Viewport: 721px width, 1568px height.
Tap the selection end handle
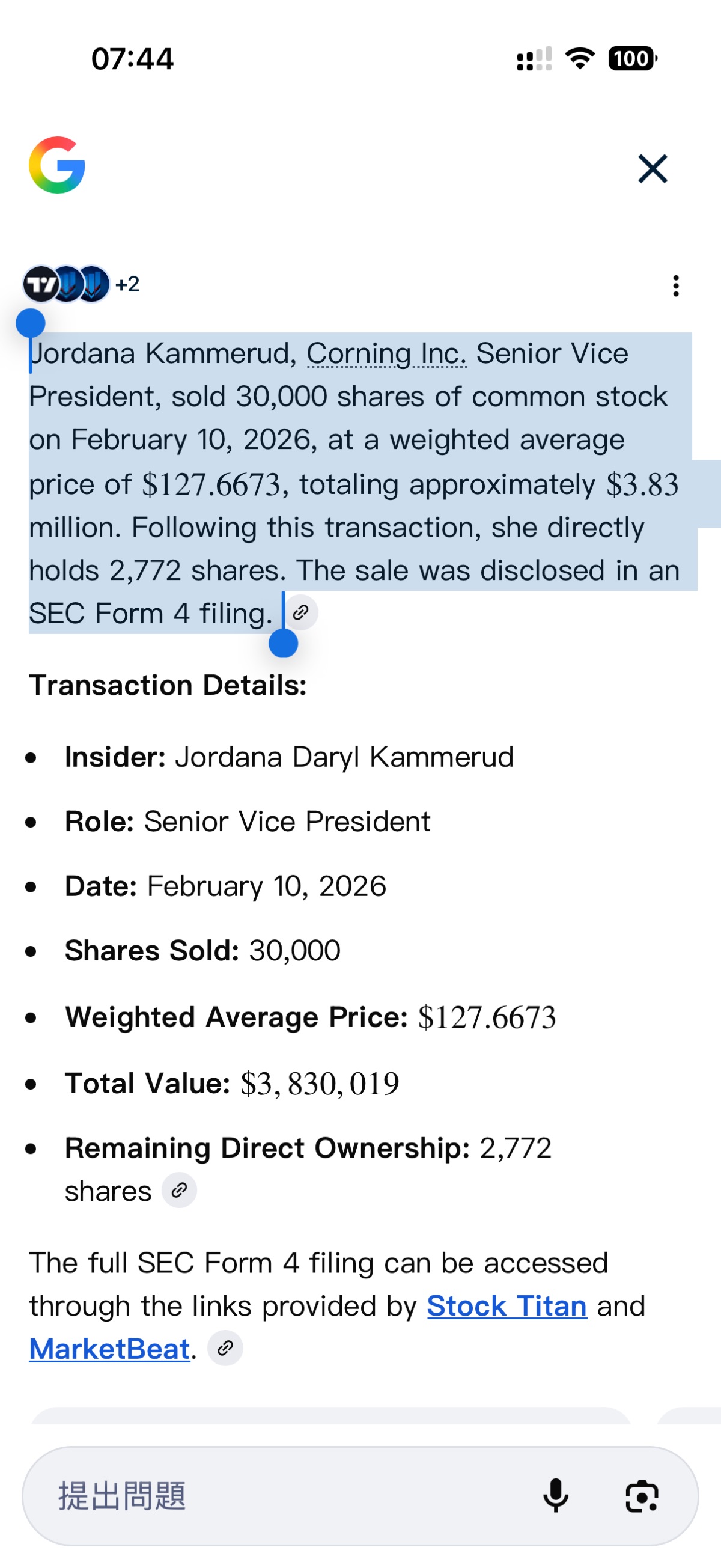tap(283, 644)
